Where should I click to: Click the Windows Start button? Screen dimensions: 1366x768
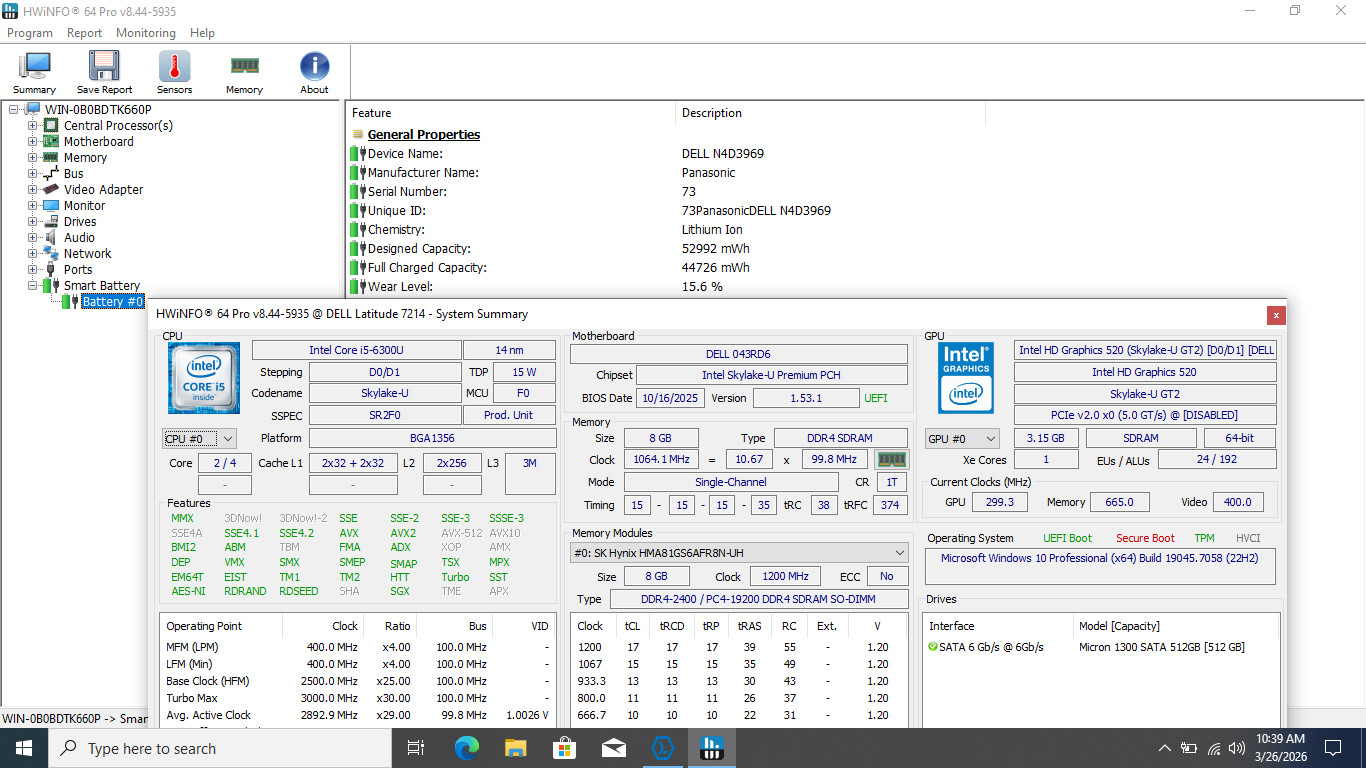tap(24, 748)
